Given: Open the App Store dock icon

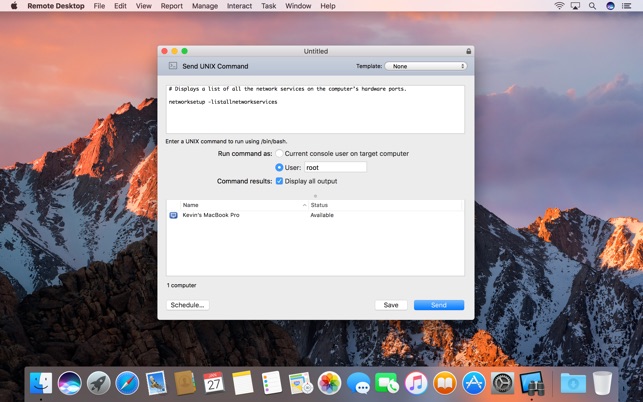Looking at the screenshot, I should pos(474,384).
